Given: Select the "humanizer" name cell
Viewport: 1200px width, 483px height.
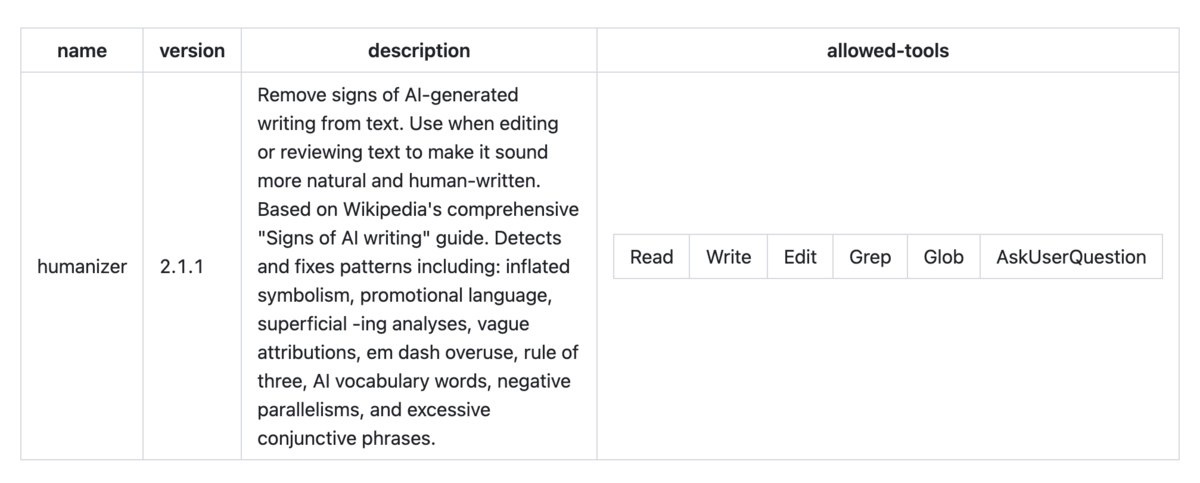Looking at the screenshot, I should pyautogui.click(x=82, y=267).
